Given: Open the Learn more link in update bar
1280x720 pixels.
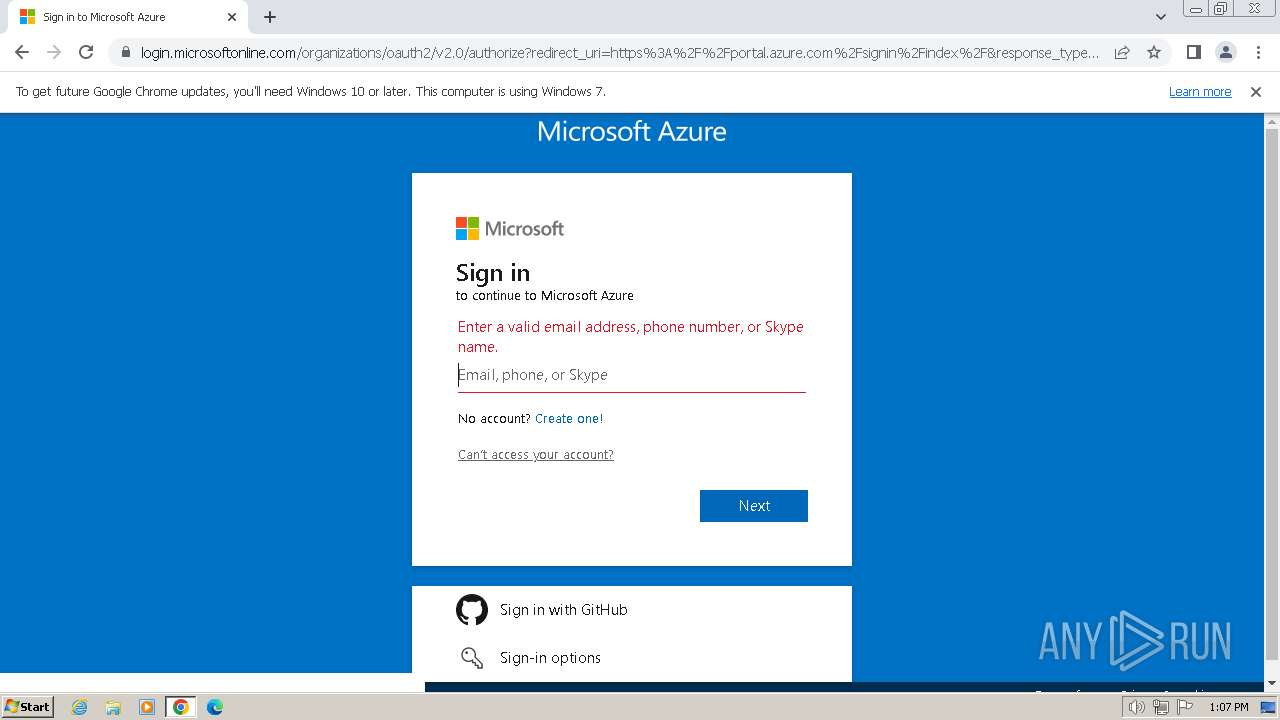Looking at the screenshot, I should tap(1200, 92).
